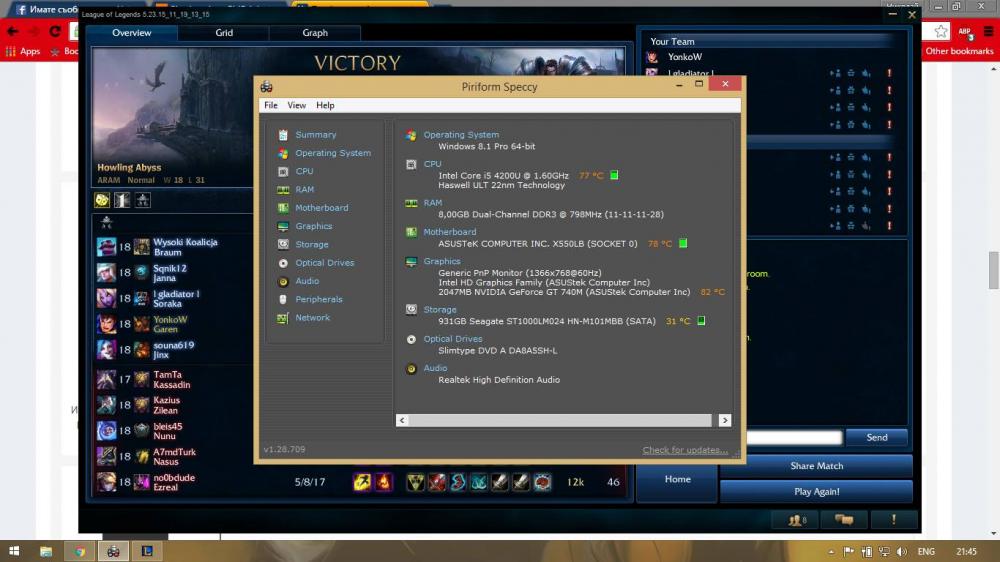Switch to the Grid tab in League client
1000x562 pixels.
coord(224,33)
